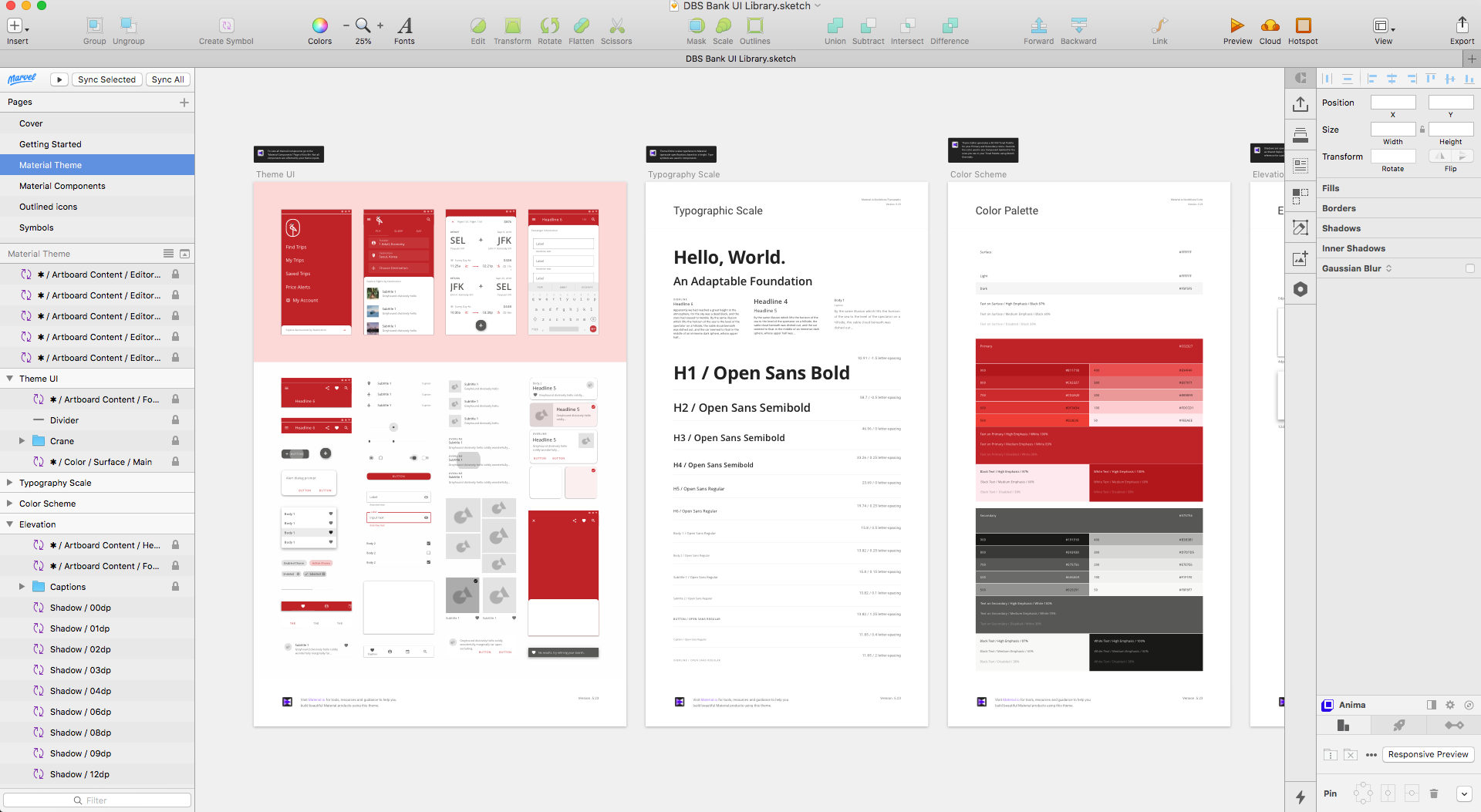Click the Union boolean operation icon
Viewport: 1481px width, 812px height.
coord(835,26)
